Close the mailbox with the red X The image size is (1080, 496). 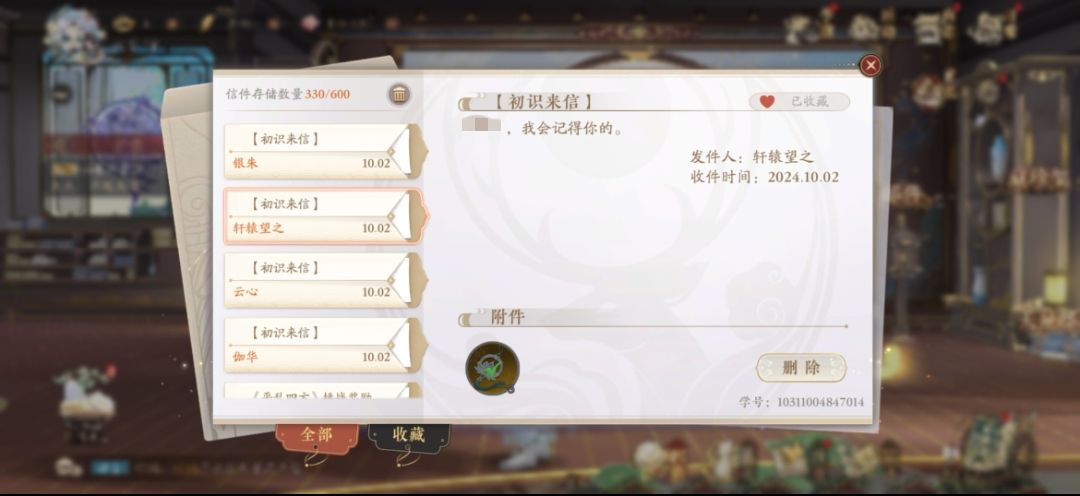point(871,65)
